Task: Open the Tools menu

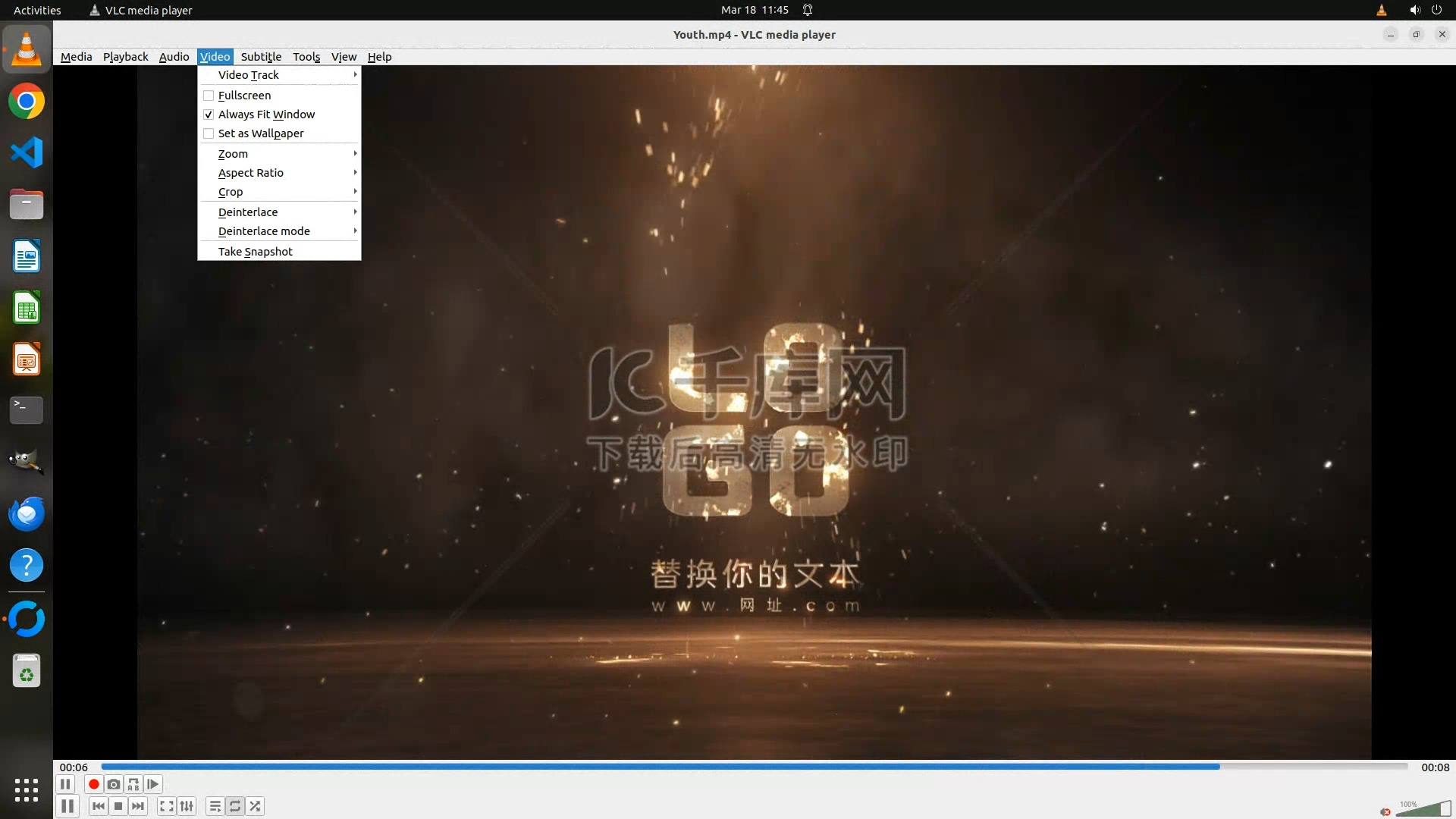Action: click(306, 57)
